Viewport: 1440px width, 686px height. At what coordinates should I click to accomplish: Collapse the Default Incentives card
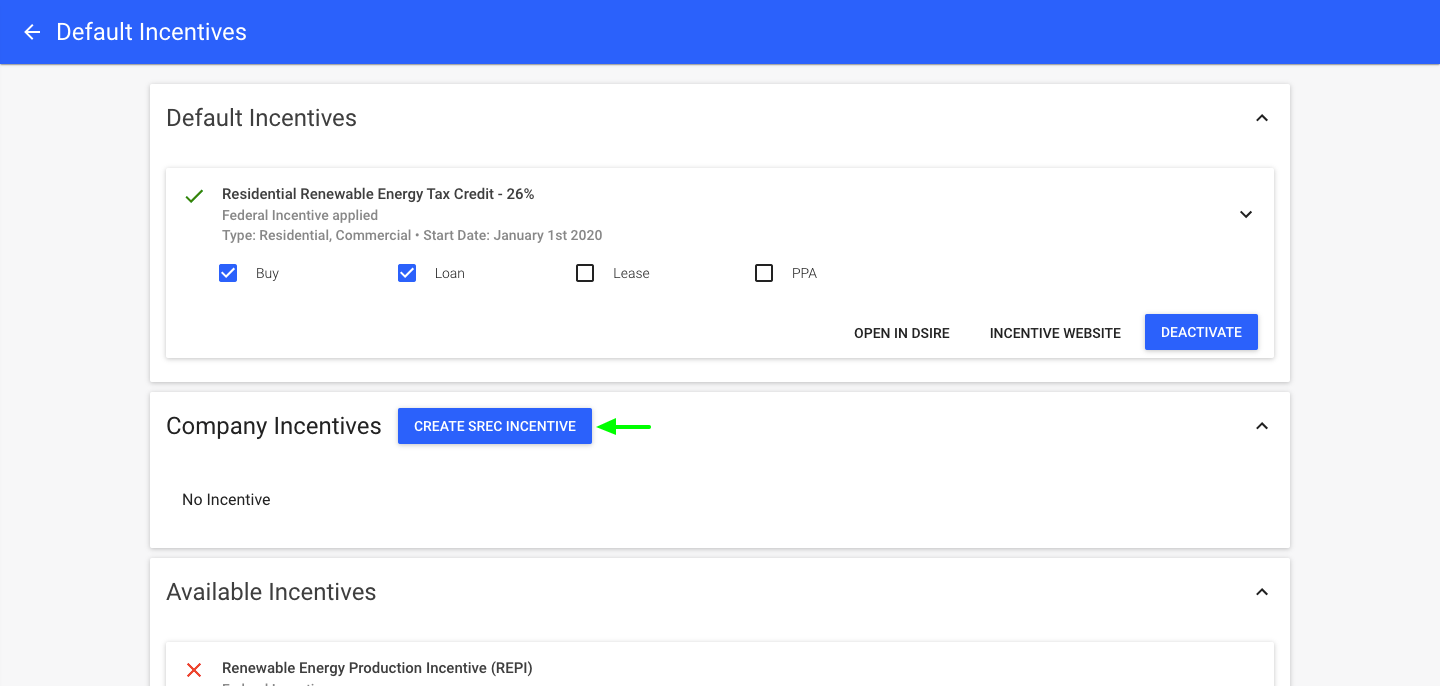point(1261,117)
